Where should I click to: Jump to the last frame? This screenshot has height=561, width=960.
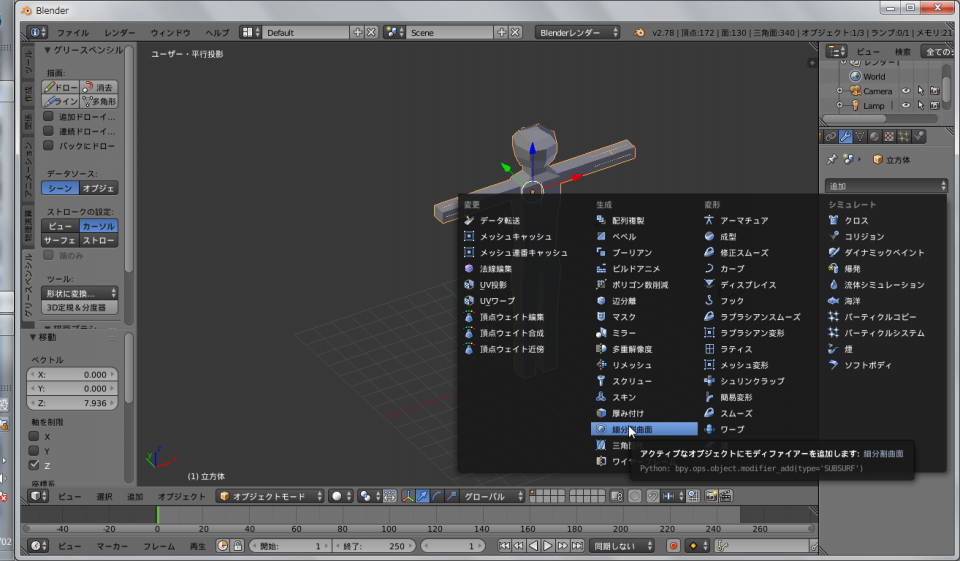[x=577, y=546]
